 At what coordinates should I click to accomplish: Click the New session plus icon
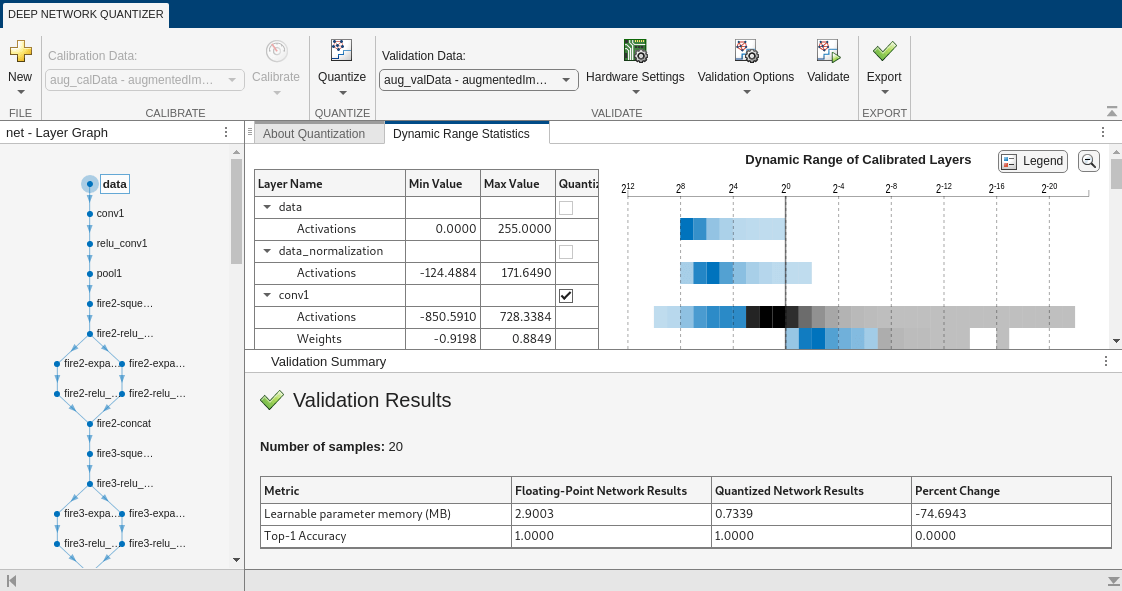pyautogui.click(x=20, y=52)
